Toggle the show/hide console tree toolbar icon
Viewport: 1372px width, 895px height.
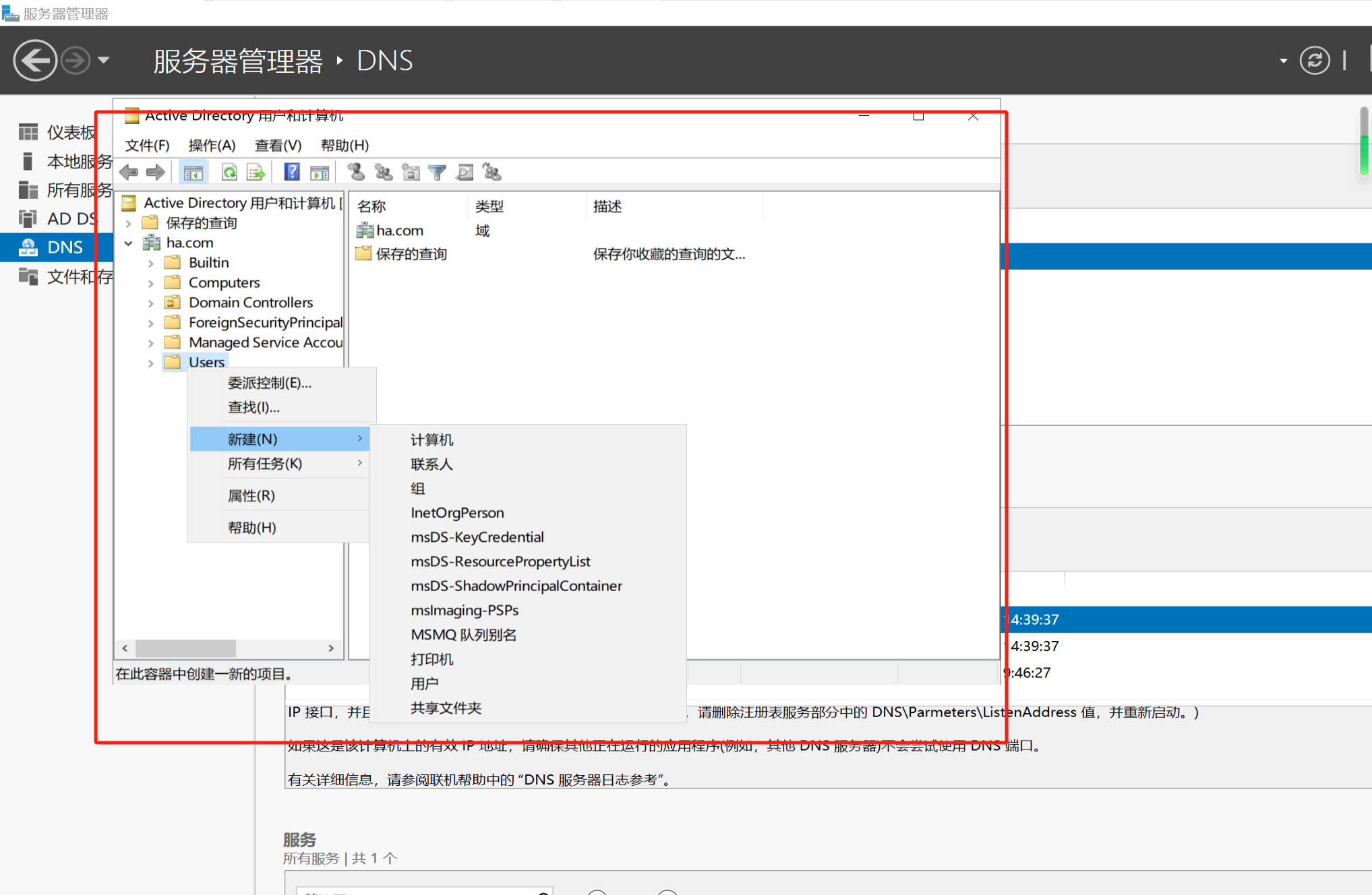coord(193,173)
